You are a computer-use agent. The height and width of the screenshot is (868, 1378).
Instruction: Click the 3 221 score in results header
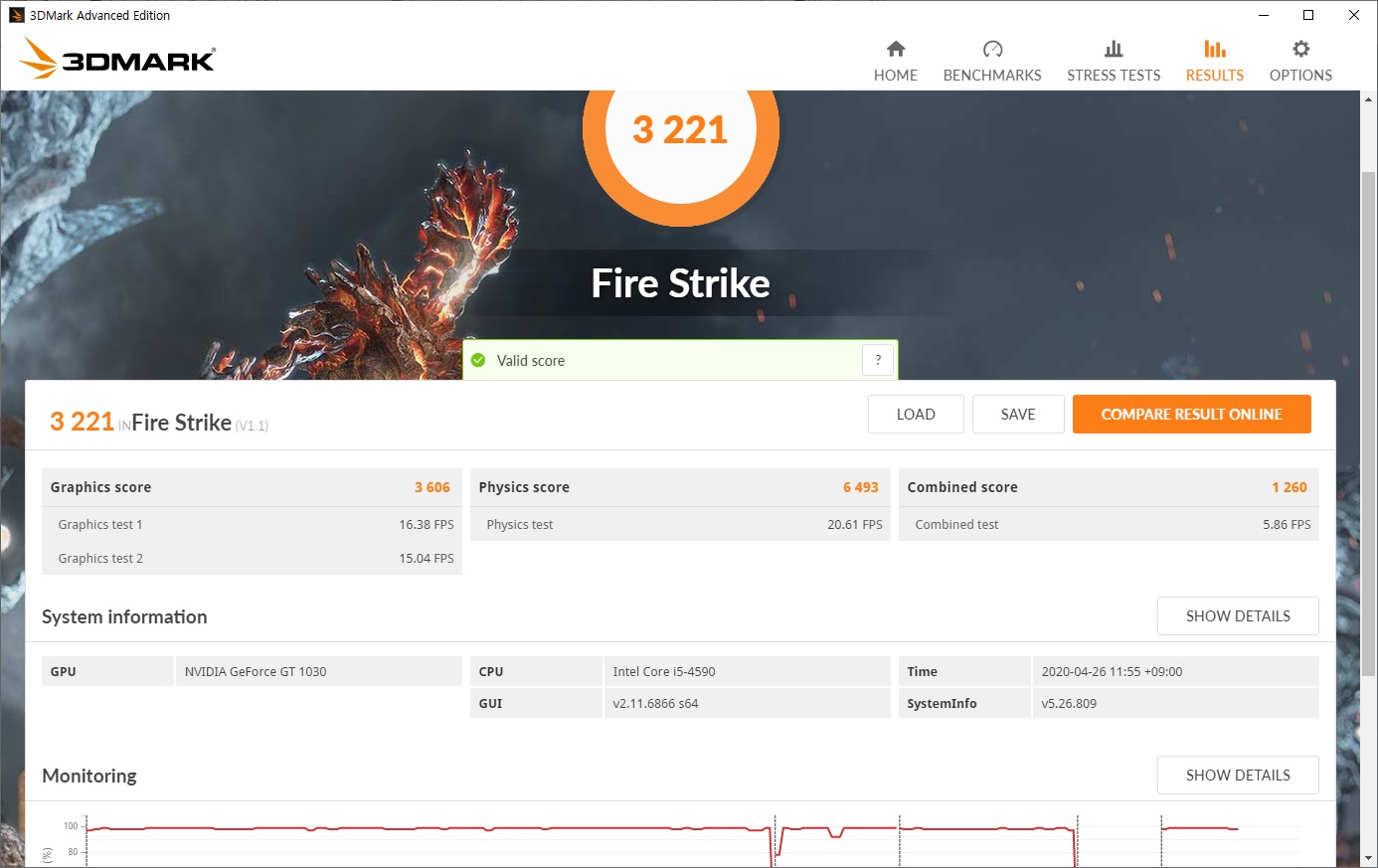pos(82,422)
